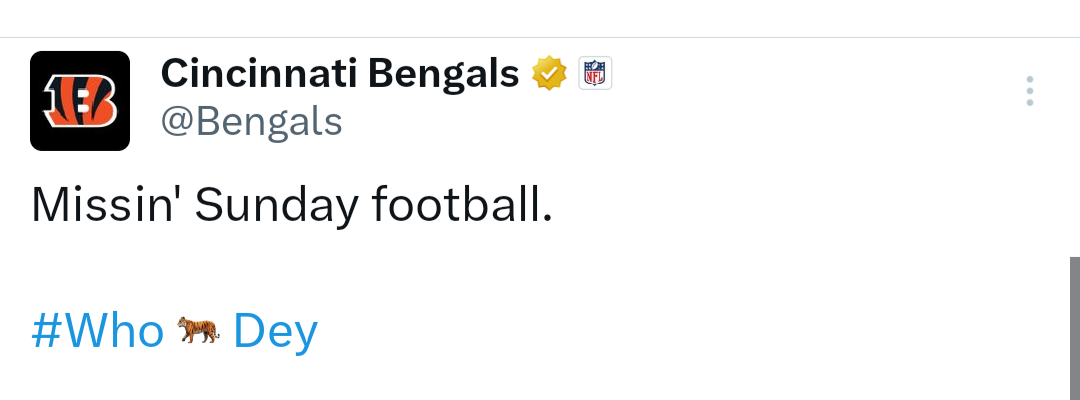Open the three-dot more options menu
Viewport: 1080px width, 400px height.
click(x=1029, y=91)
